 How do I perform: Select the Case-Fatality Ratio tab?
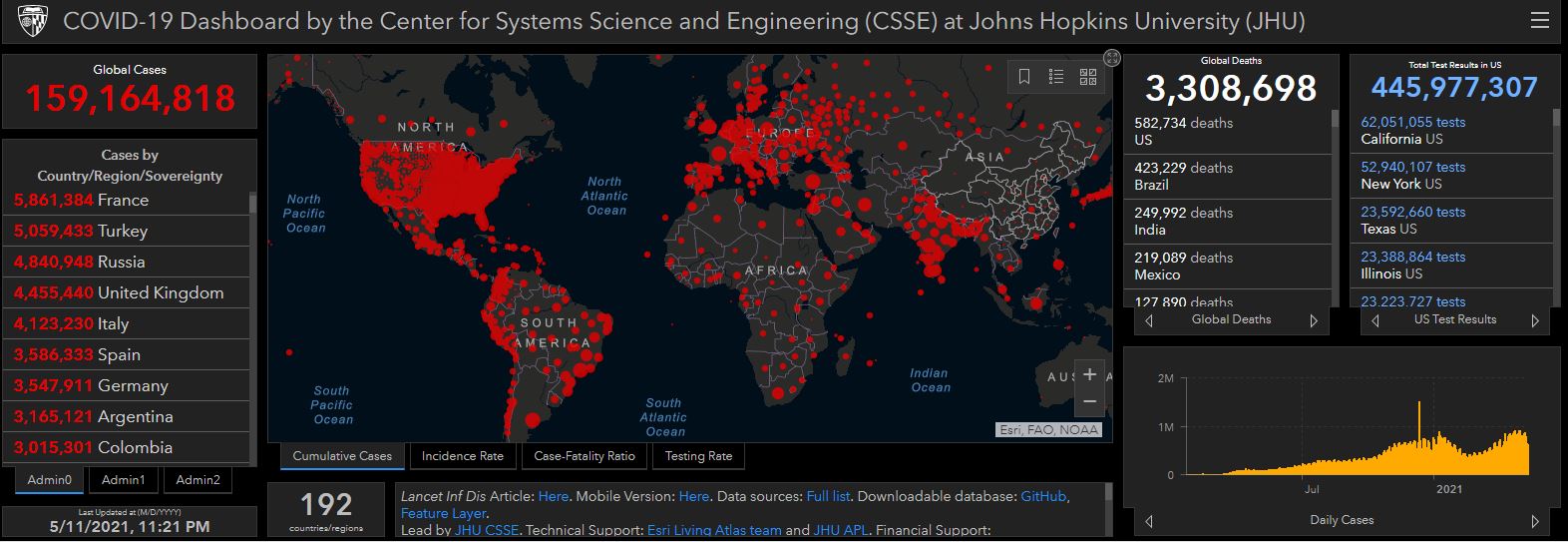click(x=584, y=456)
